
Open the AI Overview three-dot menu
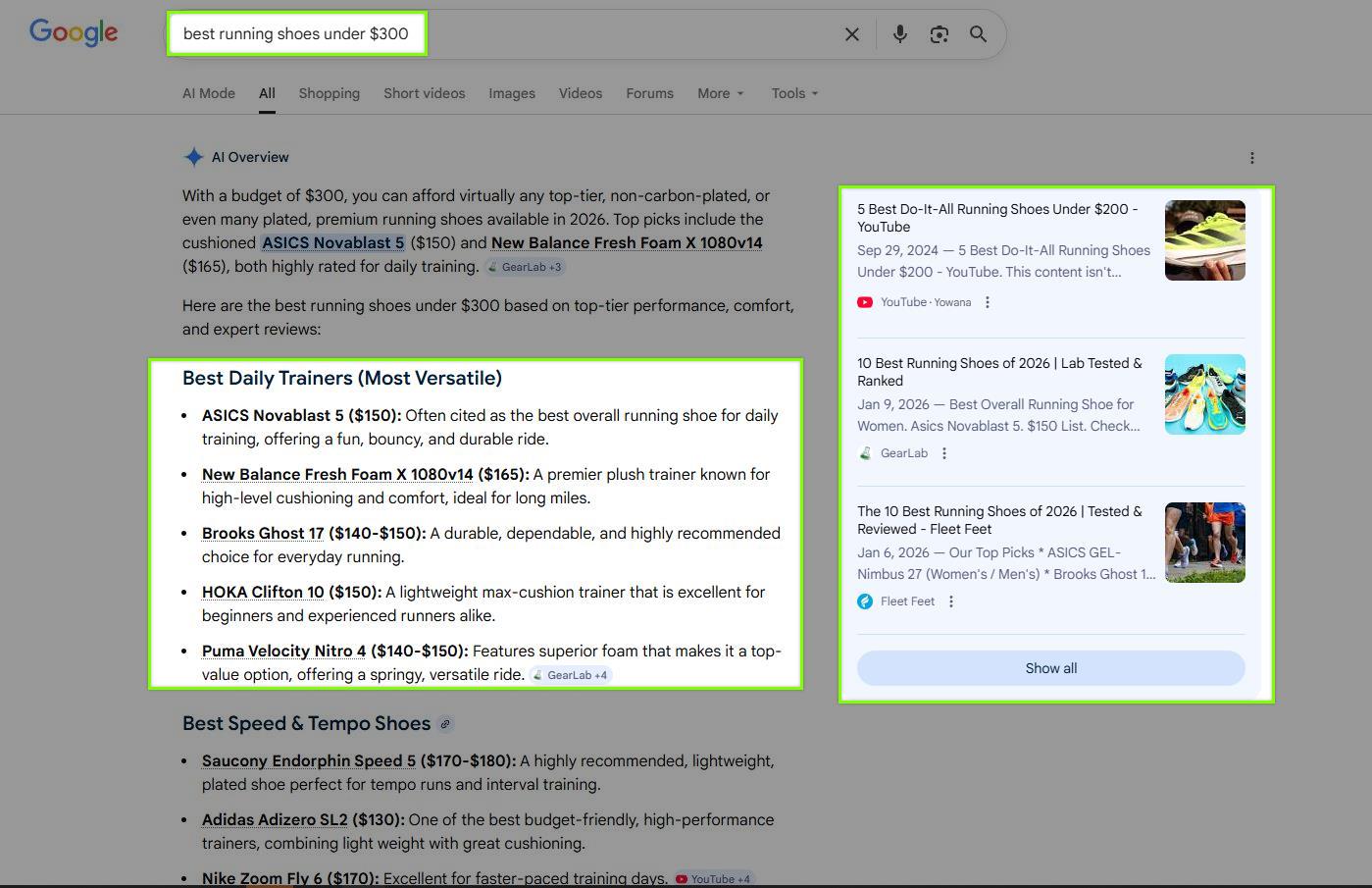coord(1251,158)
